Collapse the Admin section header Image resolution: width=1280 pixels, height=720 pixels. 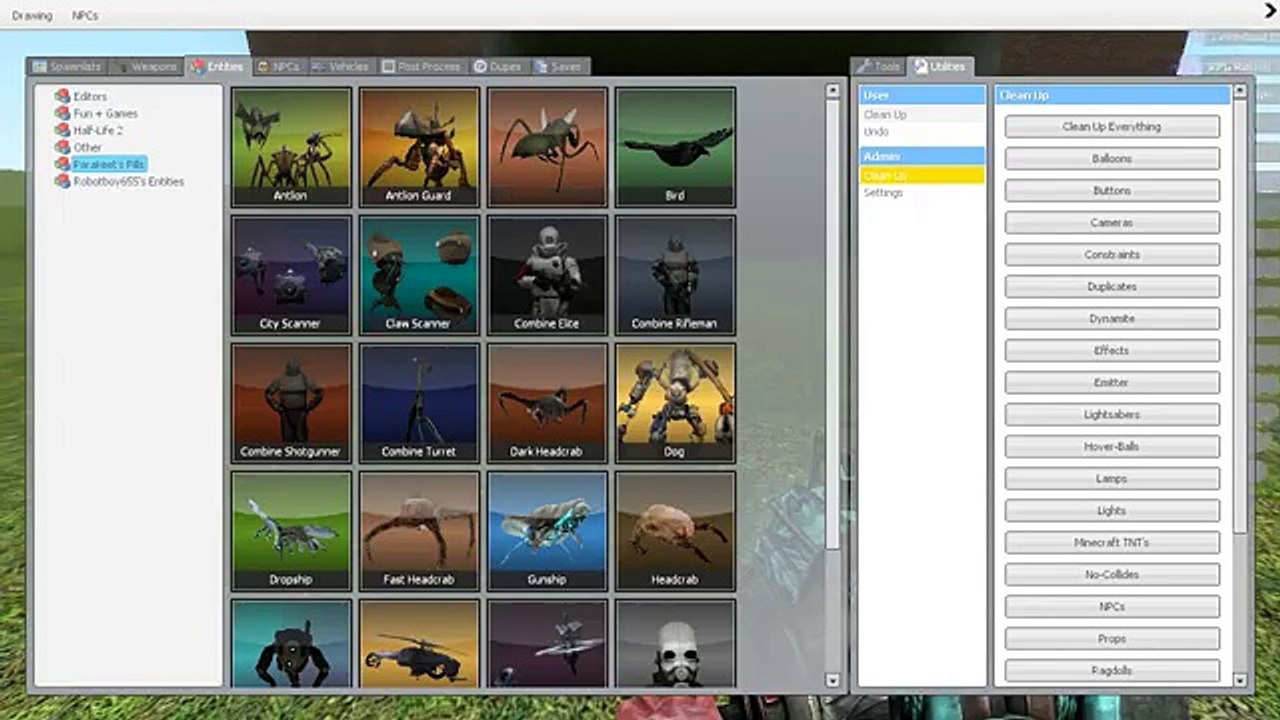922,157
